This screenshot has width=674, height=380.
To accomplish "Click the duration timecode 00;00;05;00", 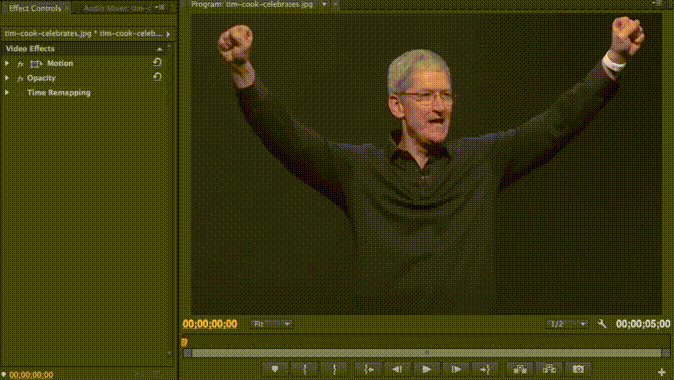I will [x=643, y=324].
